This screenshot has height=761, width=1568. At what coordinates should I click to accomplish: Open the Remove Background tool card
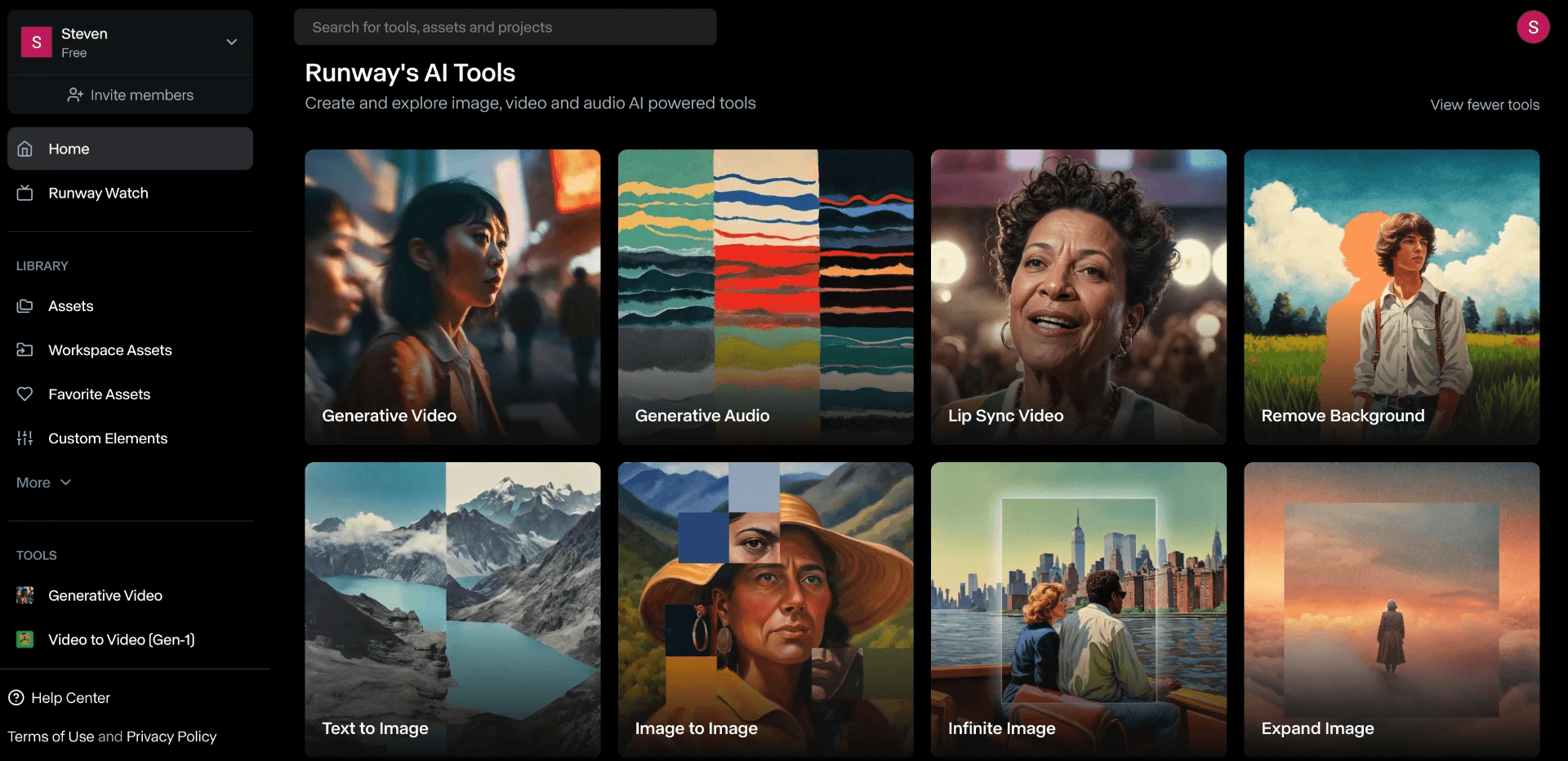tap(1392, 296)
